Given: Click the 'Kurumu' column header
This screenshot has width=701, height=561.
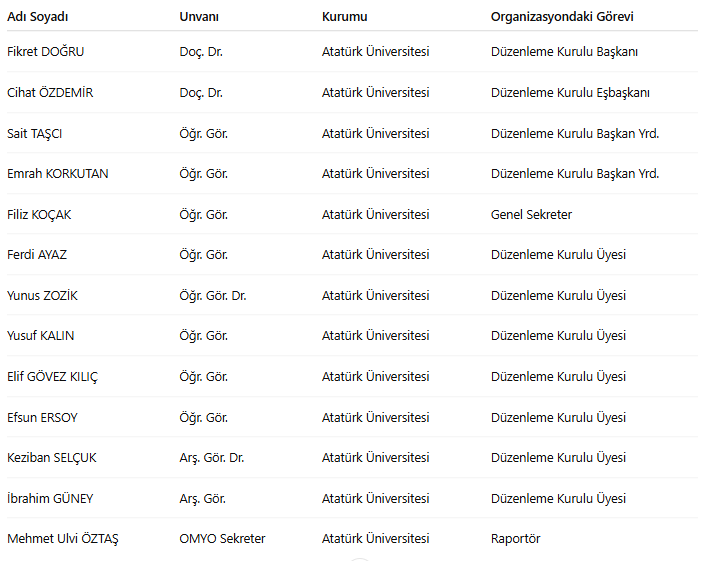Looking at the screenshot, I should [345, 17].
